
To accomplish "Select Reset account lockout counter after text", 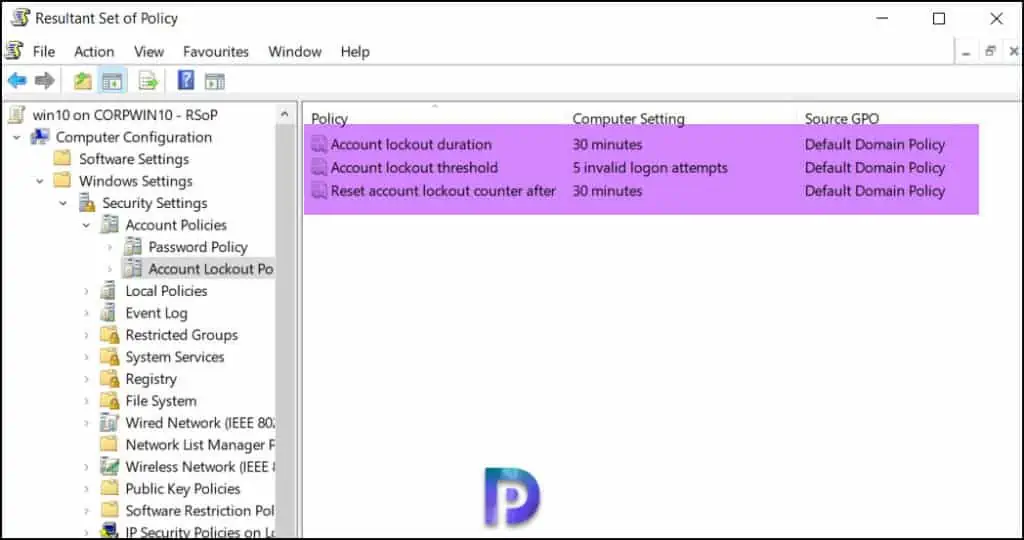I will click(x=443, y=191).
